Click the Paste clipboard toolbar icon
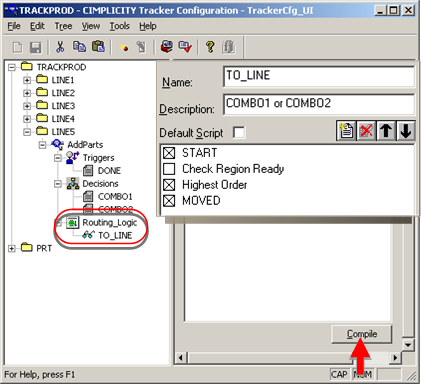The height and width of the screenshot is (385, 421). tap(98, 47)
